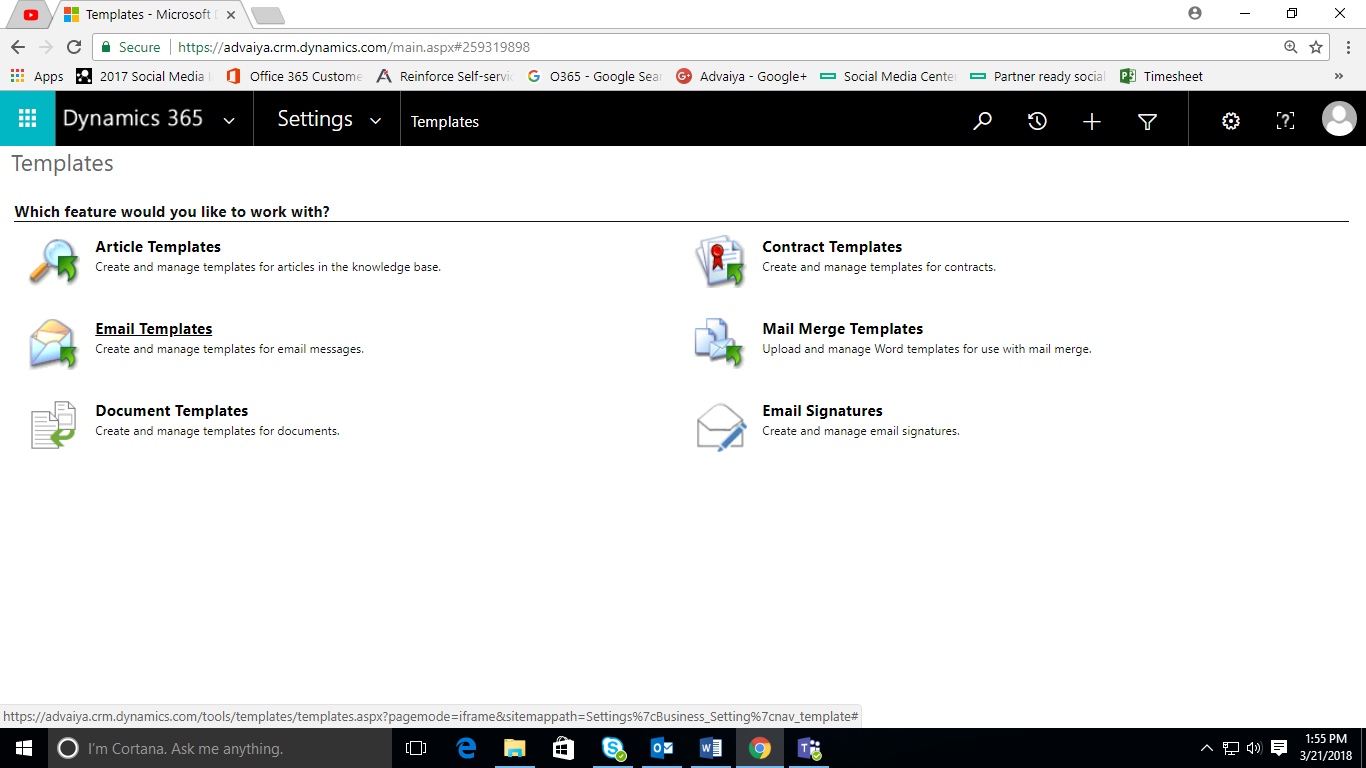Open Advanced Find funnel icon

click(x=1147, y=121)
